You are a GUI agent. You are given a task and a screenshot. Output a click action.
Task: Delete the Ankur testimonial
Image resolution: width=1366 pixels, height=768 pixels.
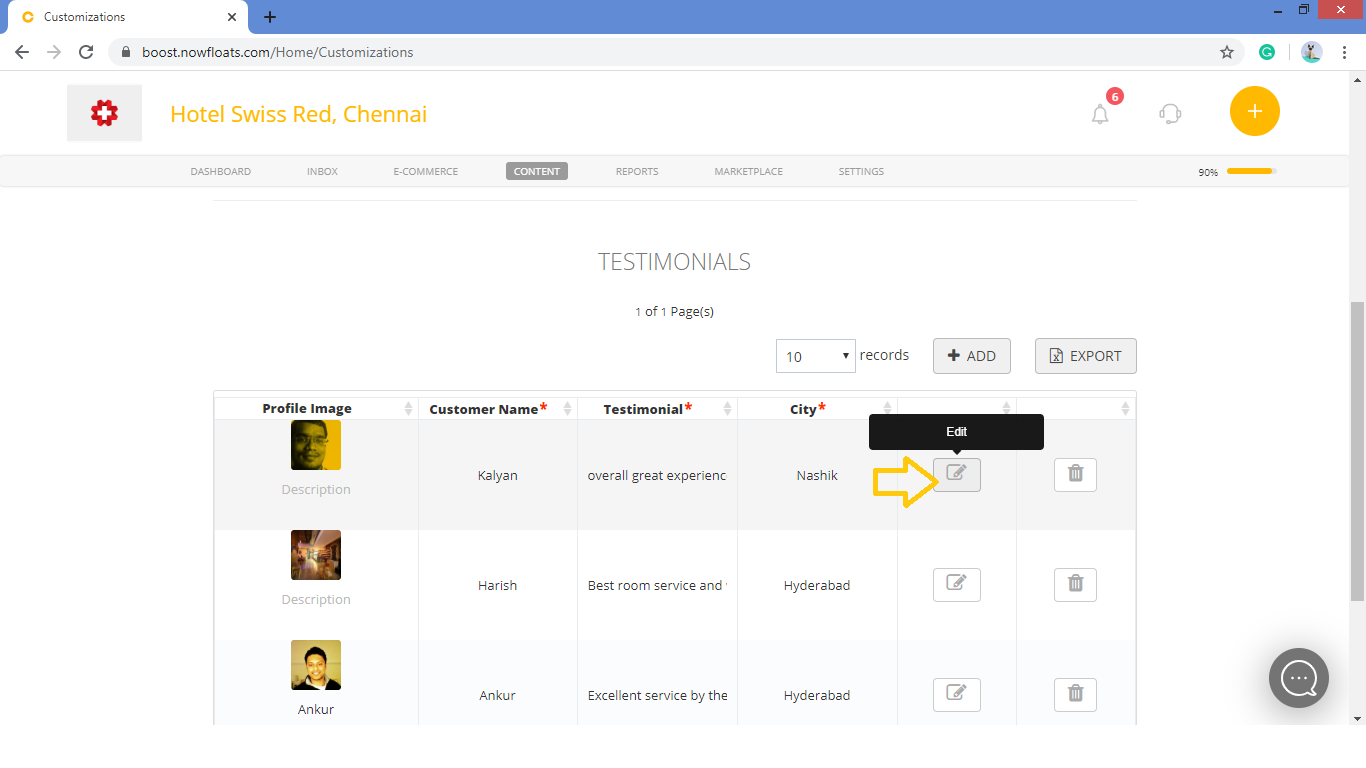pyautogui.click(x=1075, y=695)
